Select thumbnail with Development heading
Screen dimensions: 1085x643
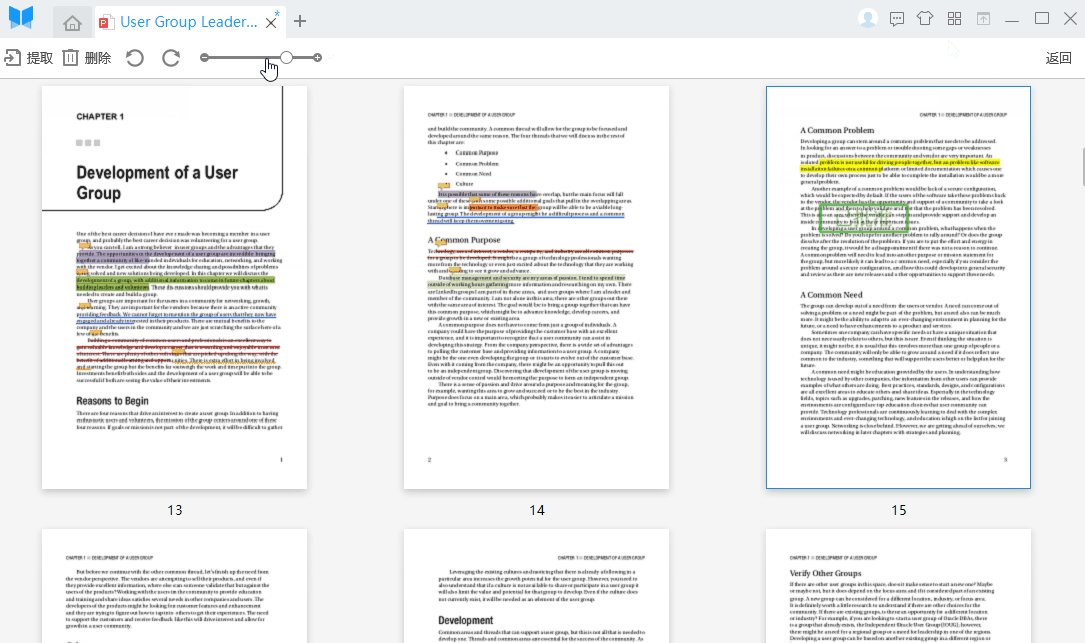pyautogui.click(x=536, y=586)
